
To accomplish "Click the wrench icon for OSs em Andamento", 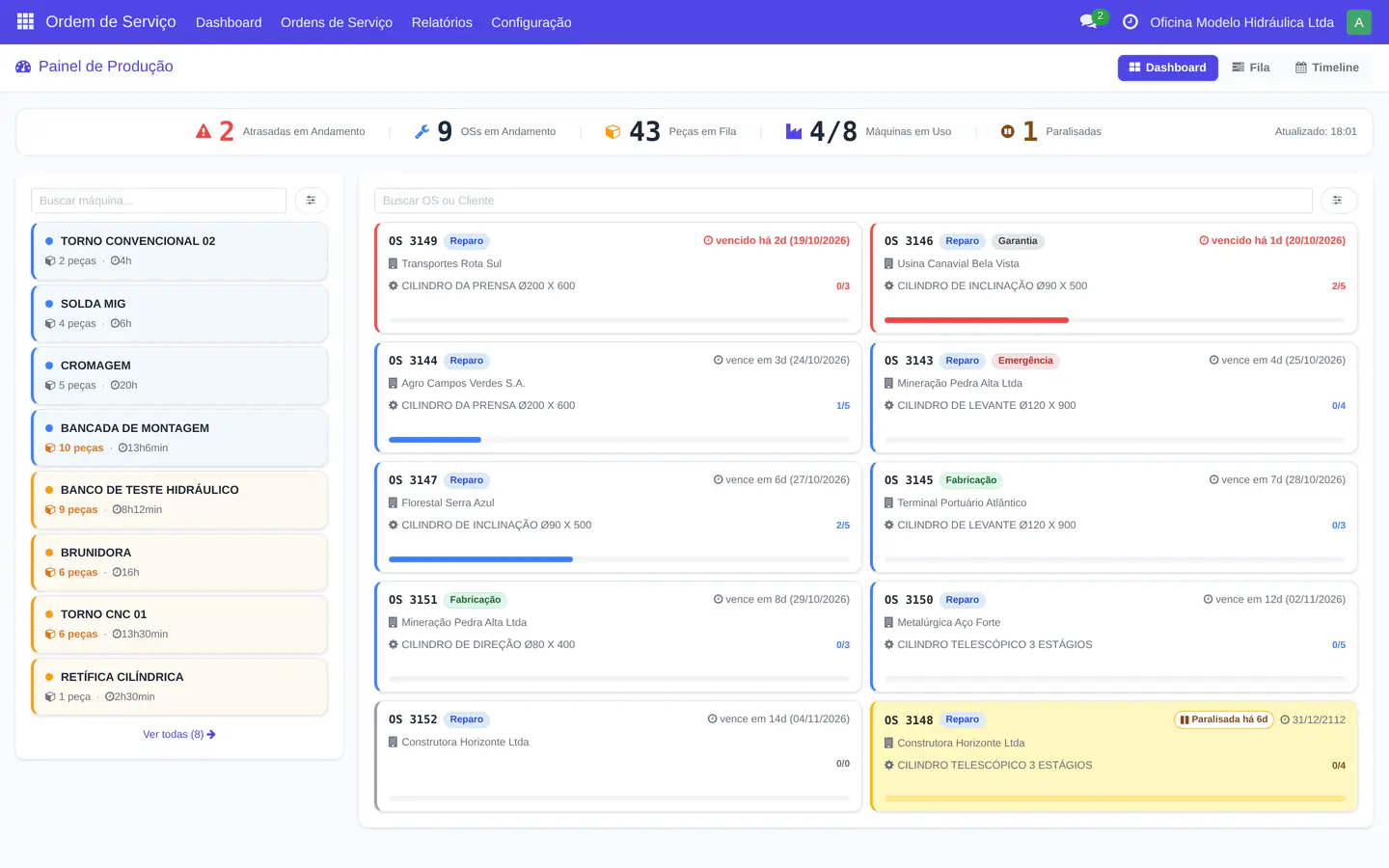I will pyautogui.click(x=422, y=131).
